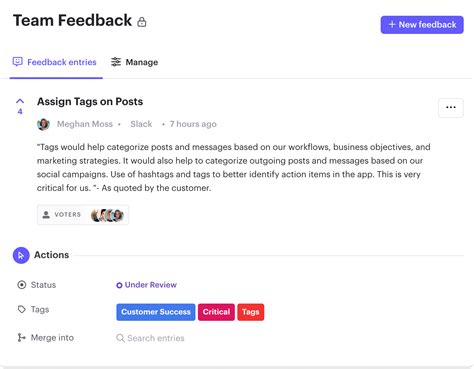The width and height of the screenshot is (474, 369).
Task: Focus the Search entries field
Action: coord(156,338)
